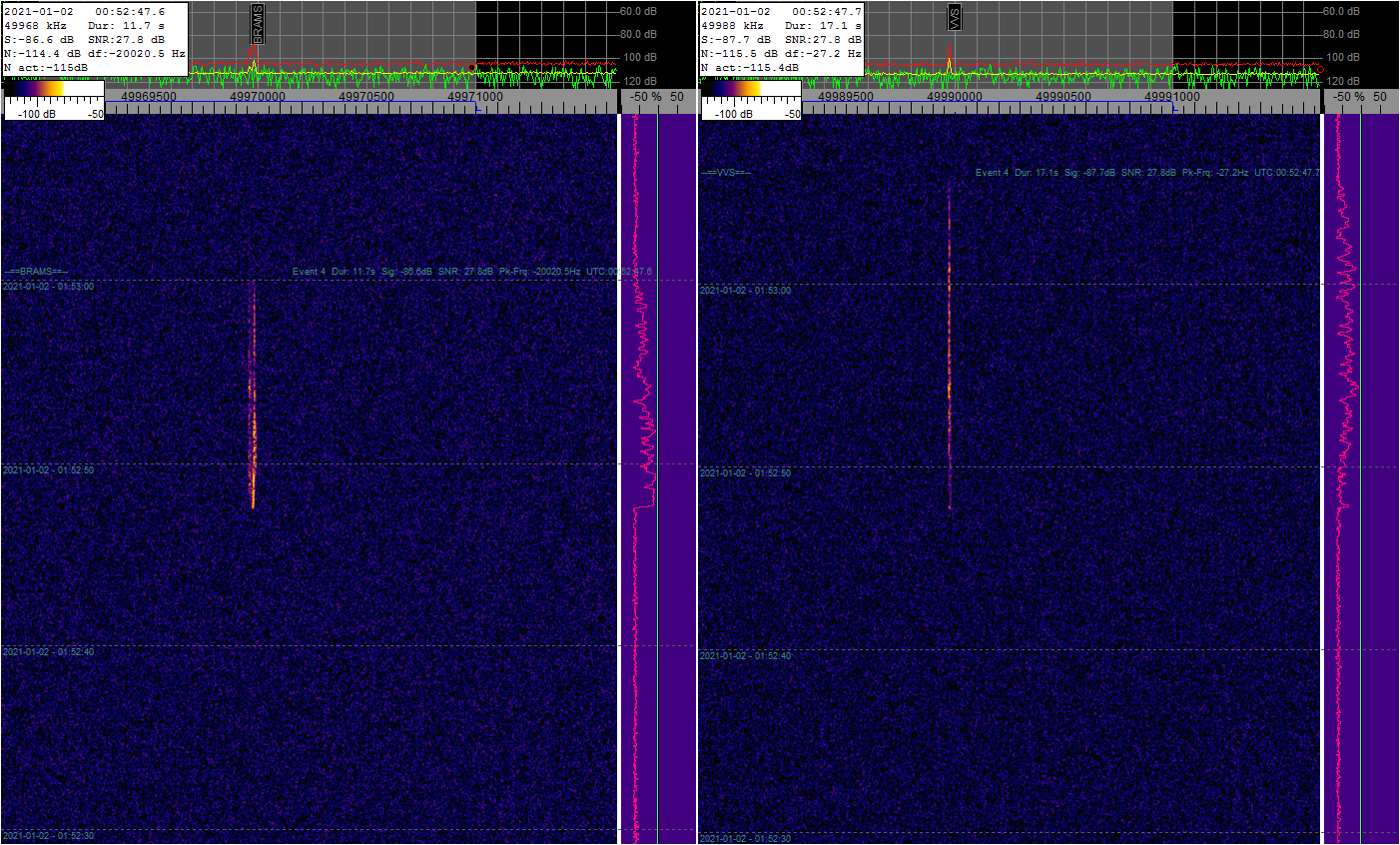Click the timestamp 00:52:47.7 in VVS info box
The image size is (1400, 845).
(828, 12)
